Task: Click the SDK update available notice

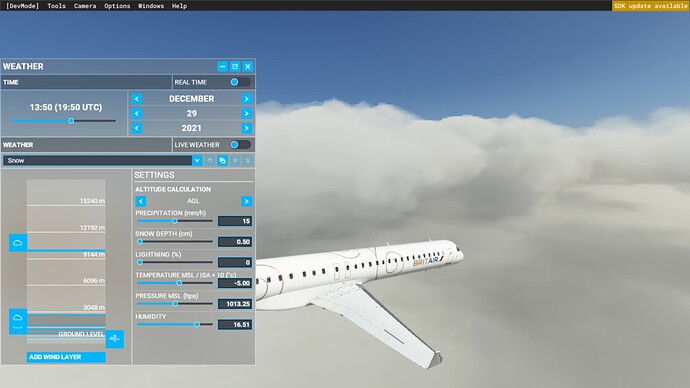Action: point(651,6)
